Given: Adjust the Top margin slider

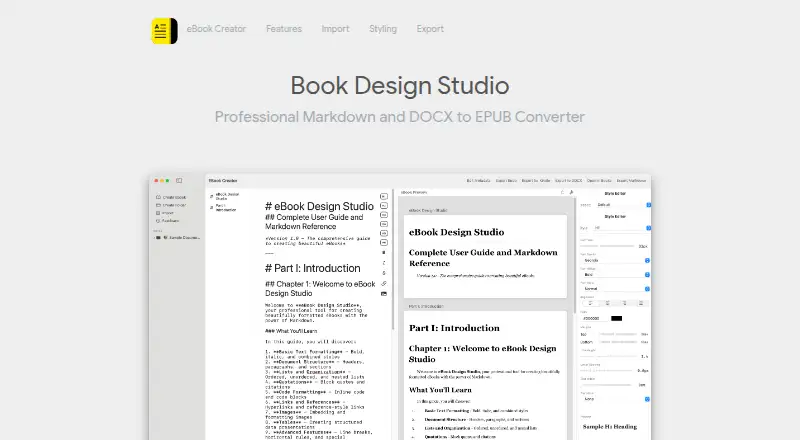Looking at the screenshot, I should click(617, 334).
